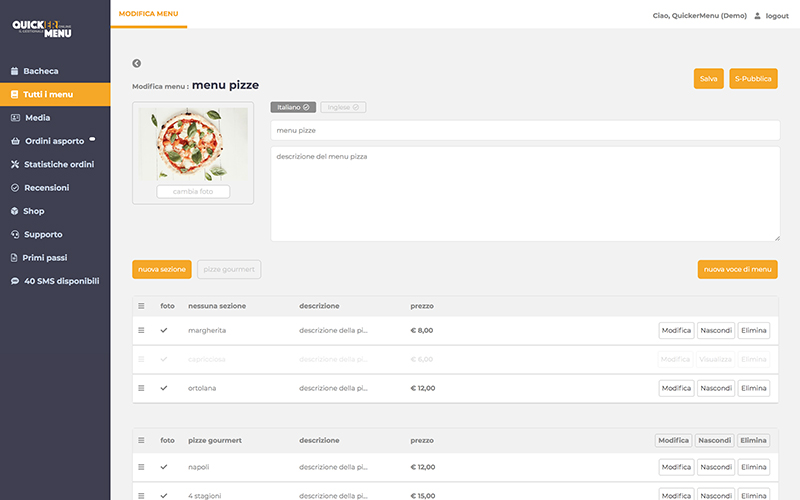Image resolution: width=800 pixels, height=500 pixels.
Task: Click the Recensioni check-circle icon
Action: [15, 187]
